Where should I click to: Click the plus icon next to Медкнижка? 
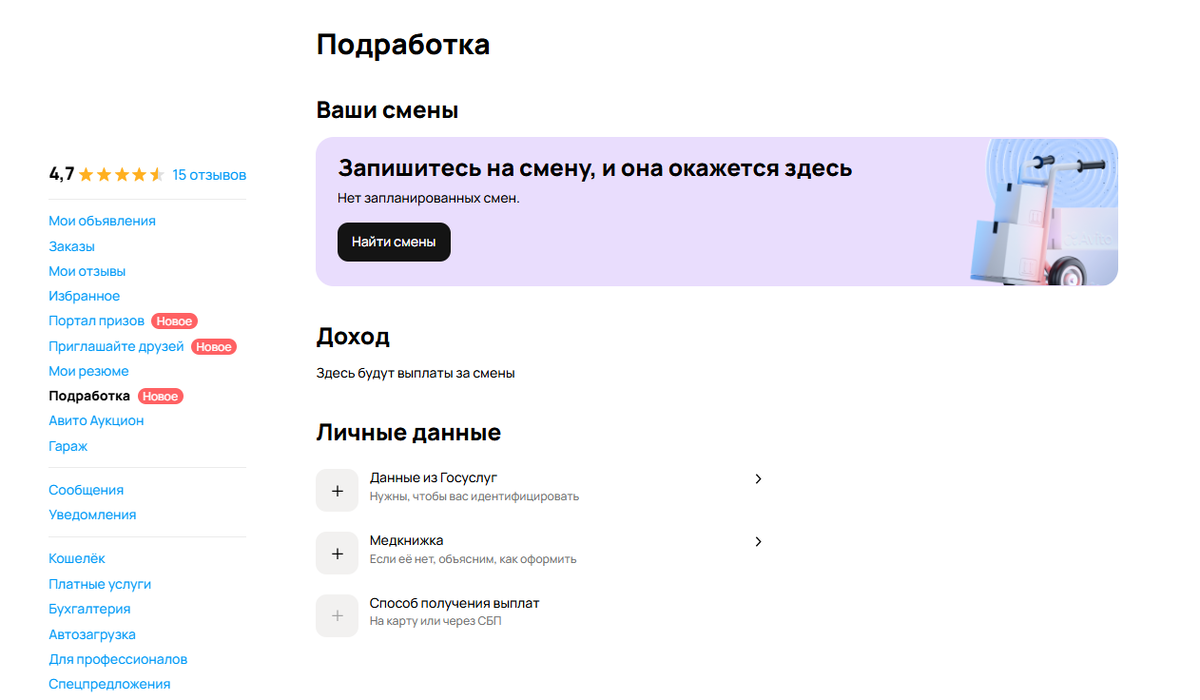337,552
